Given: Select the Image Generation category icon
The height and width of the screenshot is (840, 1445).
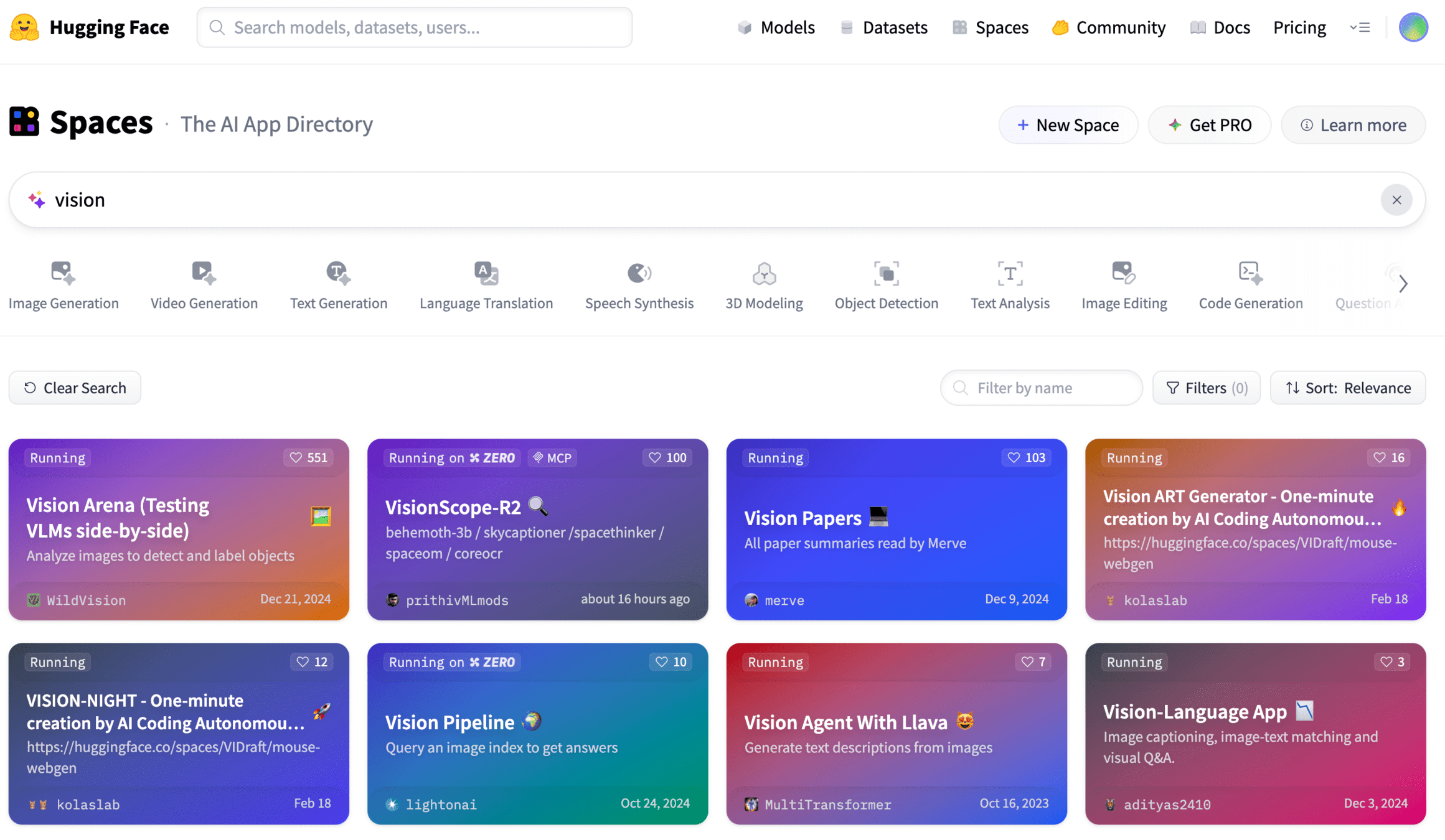Looking at the screenshot, I should 63,273.
